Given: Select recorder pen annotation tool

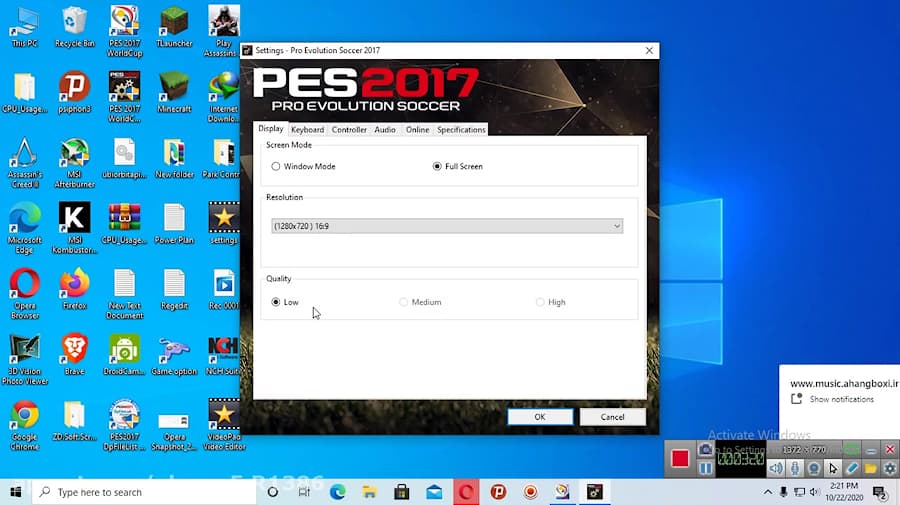Looking at the screenshot, I should (x=852, y=468).
